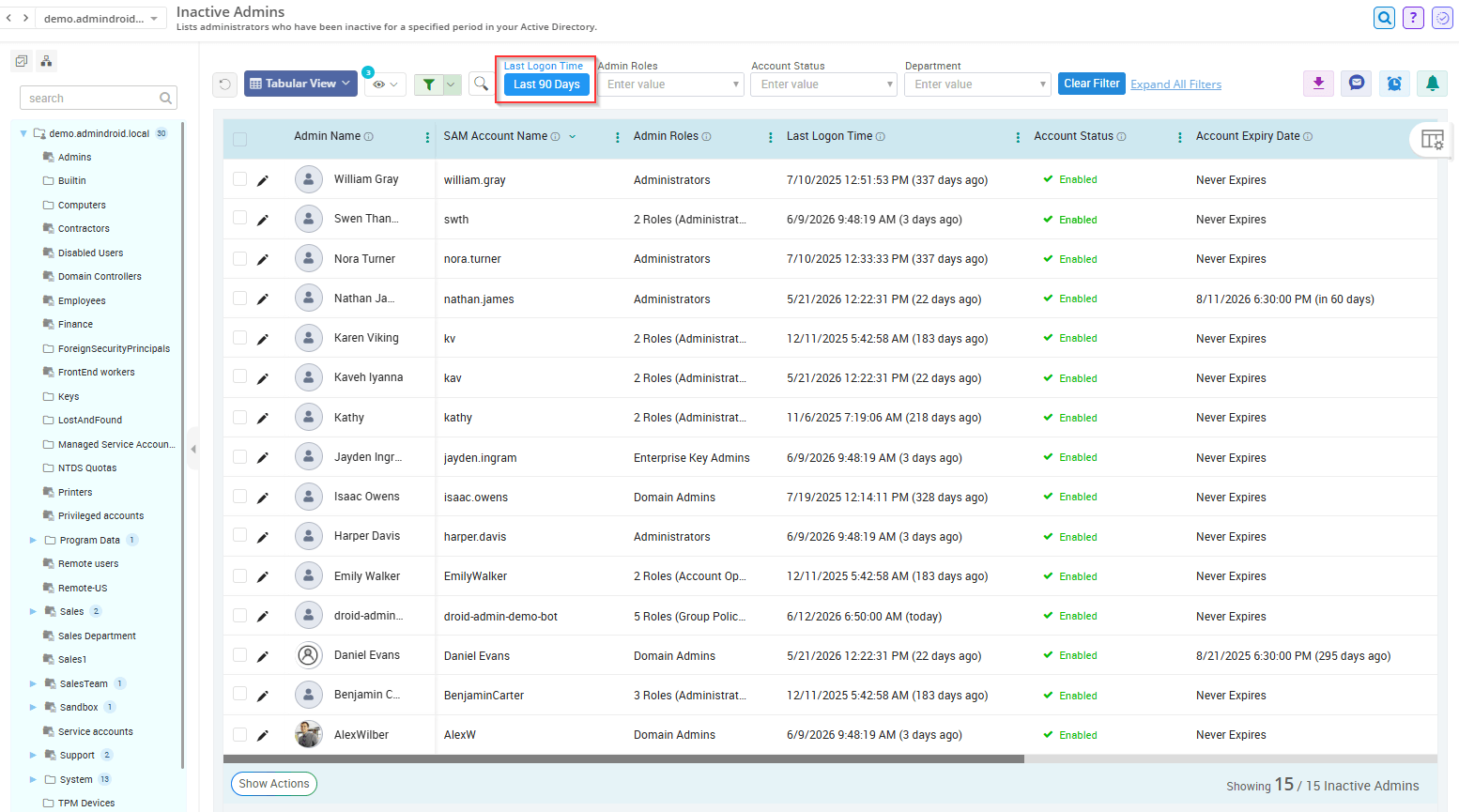Open the demo.admindroid domain selector dropdown

click(x=100, y=18)
